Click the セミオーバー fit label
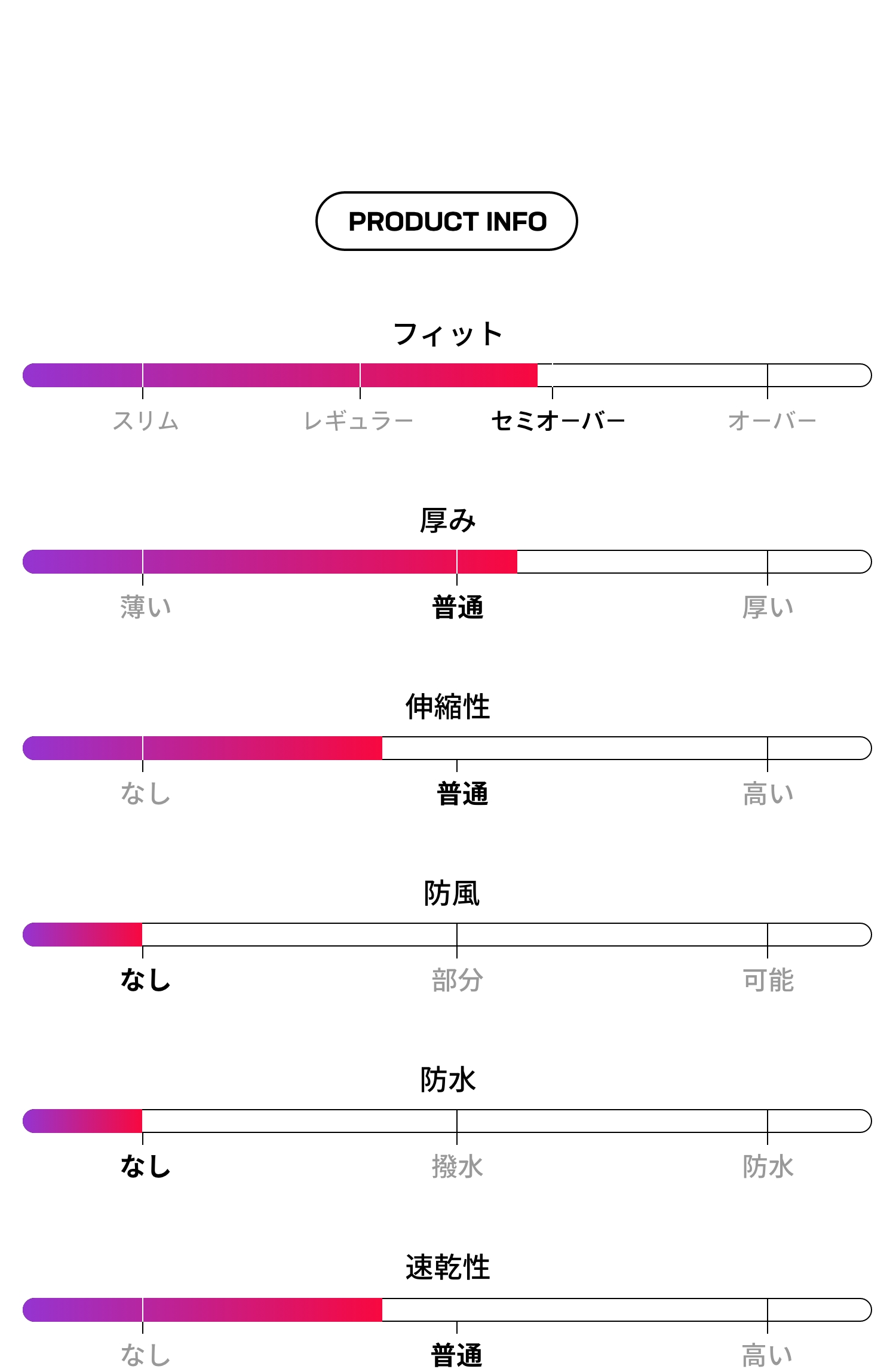The image size is (896, 1372). pos(558,421)
